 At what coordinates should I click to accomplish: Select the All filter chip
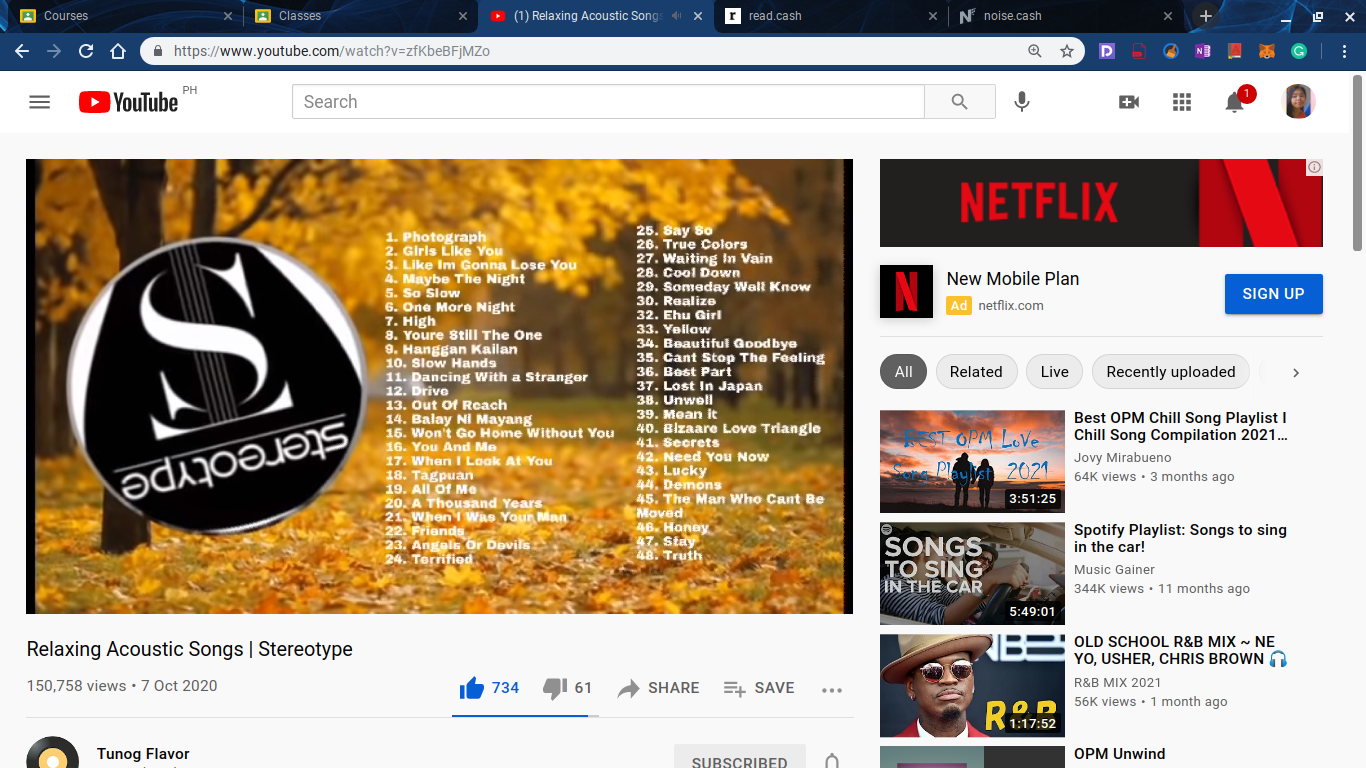click(x=904, y=372)
